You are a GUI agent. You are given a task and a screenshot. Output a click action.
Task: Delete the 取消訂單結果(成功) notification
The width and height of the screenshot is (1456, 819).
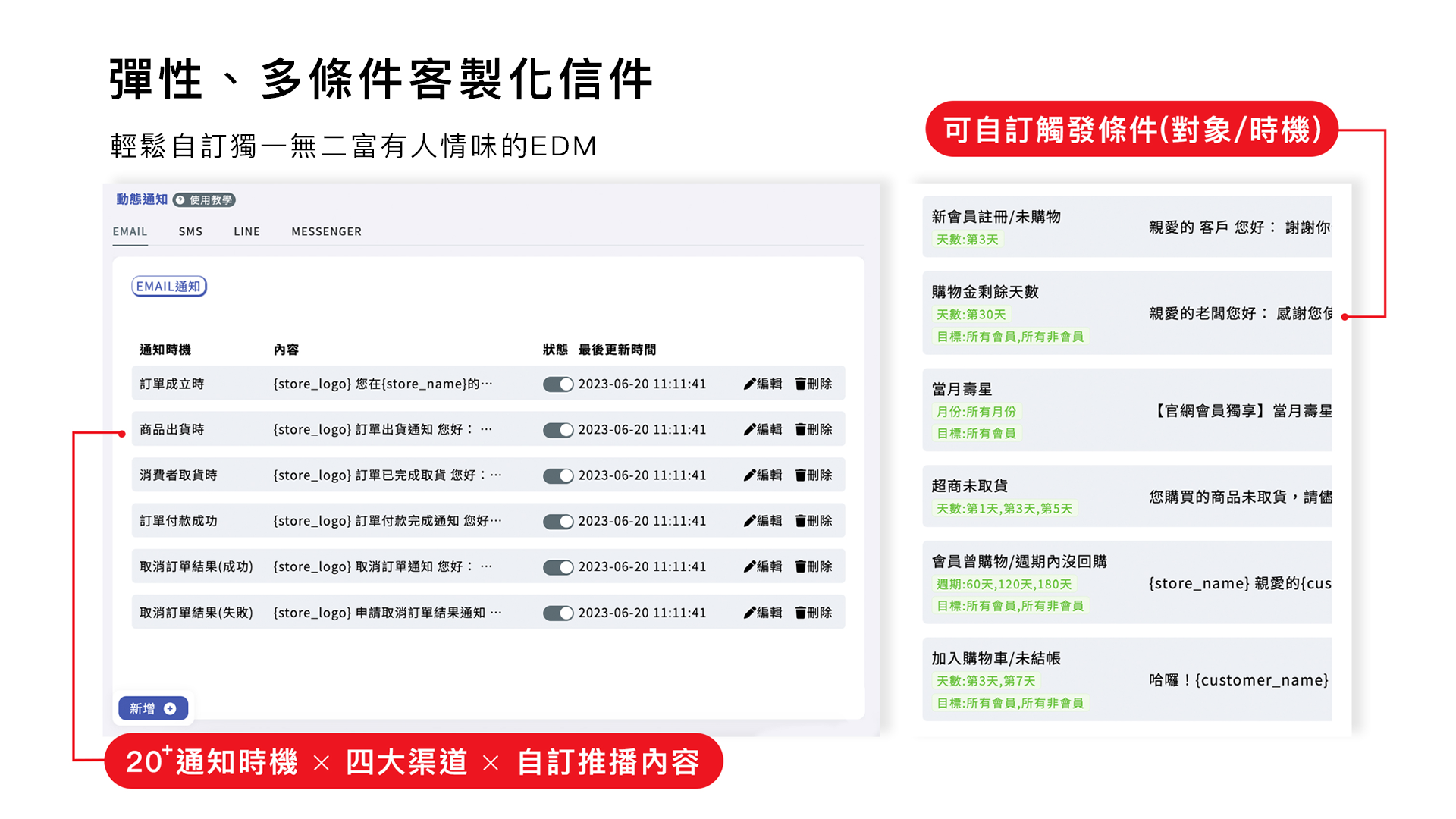[814, 566]
